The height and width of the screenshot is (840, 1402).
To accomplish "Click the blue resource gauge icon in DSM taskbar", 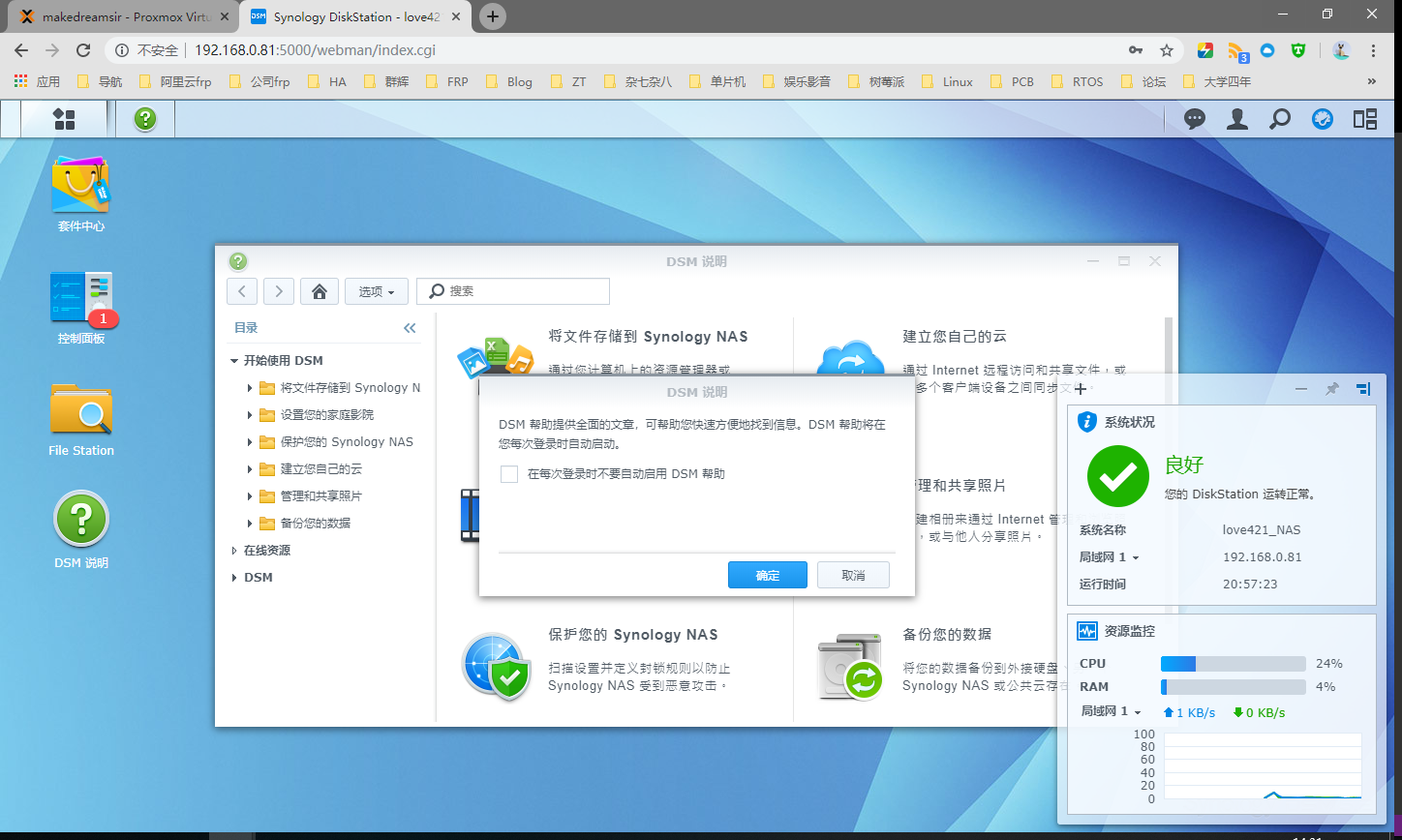I will click(x=1323, y=119).
